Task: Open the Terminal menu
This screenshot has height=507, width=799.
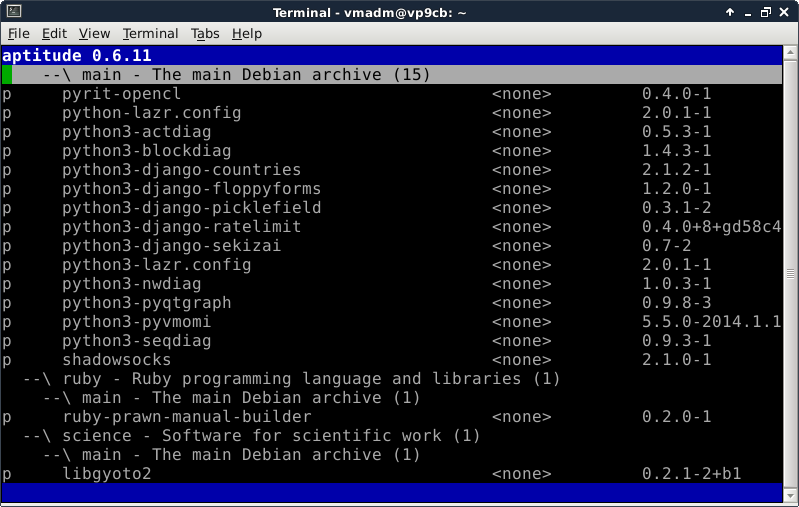Action: (150, 33)
